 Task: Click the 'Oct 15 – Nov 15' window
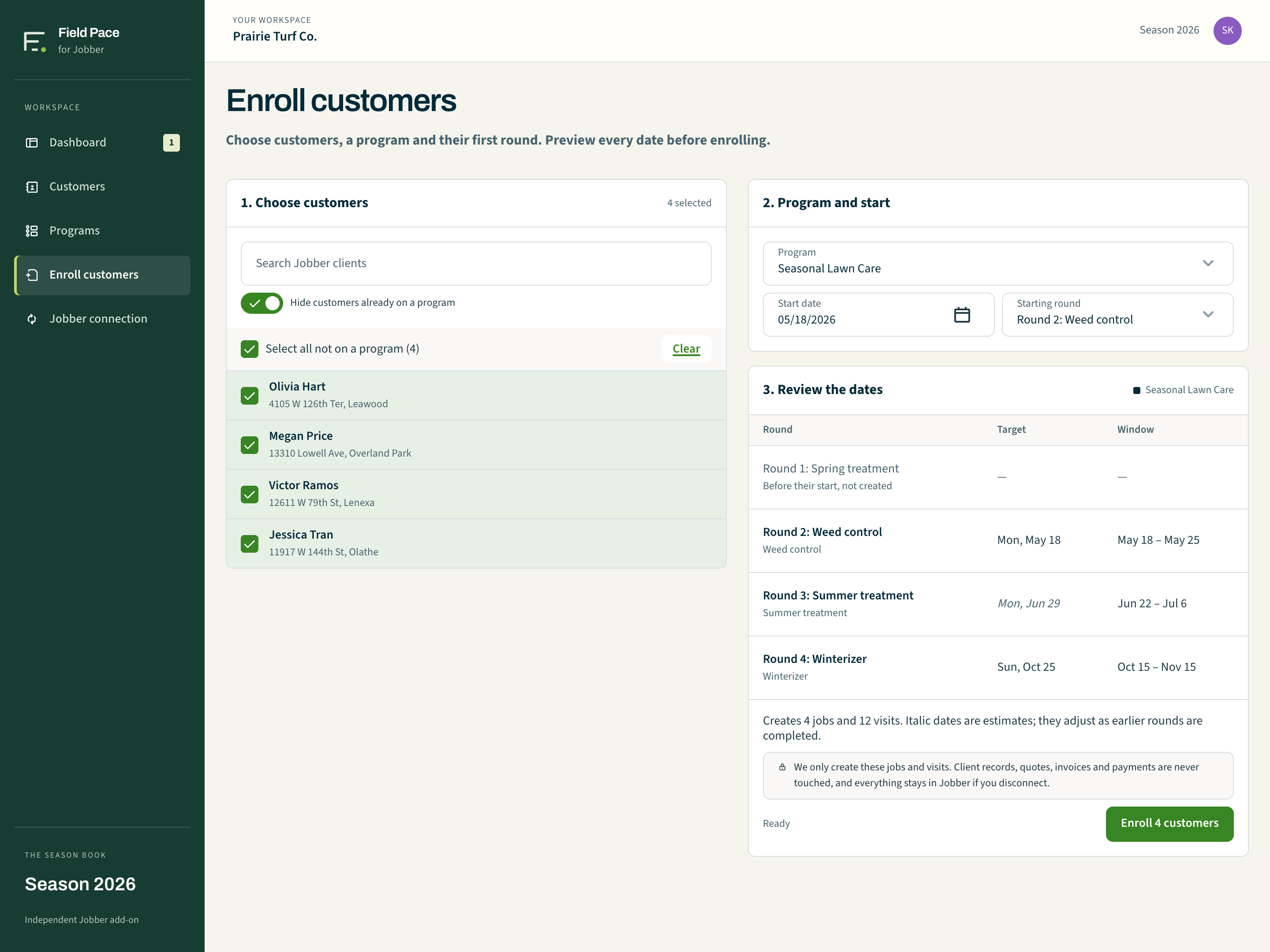coord(1156,667)
